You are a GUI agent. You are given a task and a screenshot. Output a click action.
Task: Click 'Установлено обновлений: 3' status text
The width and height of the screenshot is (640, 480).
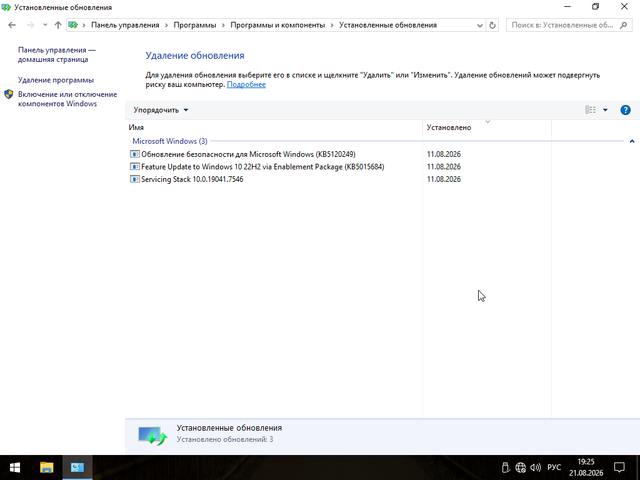[x=225, y=440]
